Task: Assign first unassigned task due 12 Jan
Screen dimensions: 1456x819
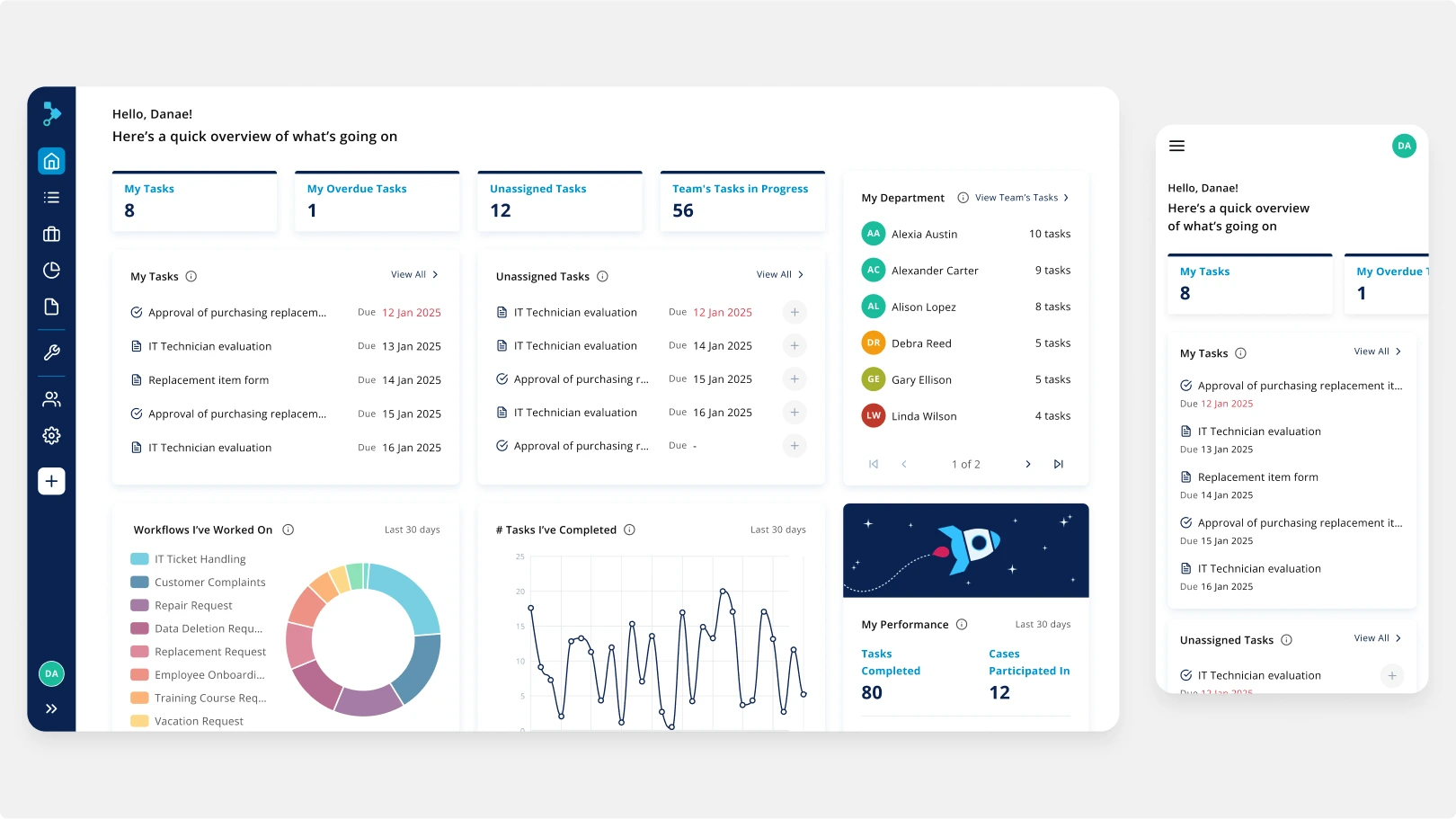Action: coord(795,313)
